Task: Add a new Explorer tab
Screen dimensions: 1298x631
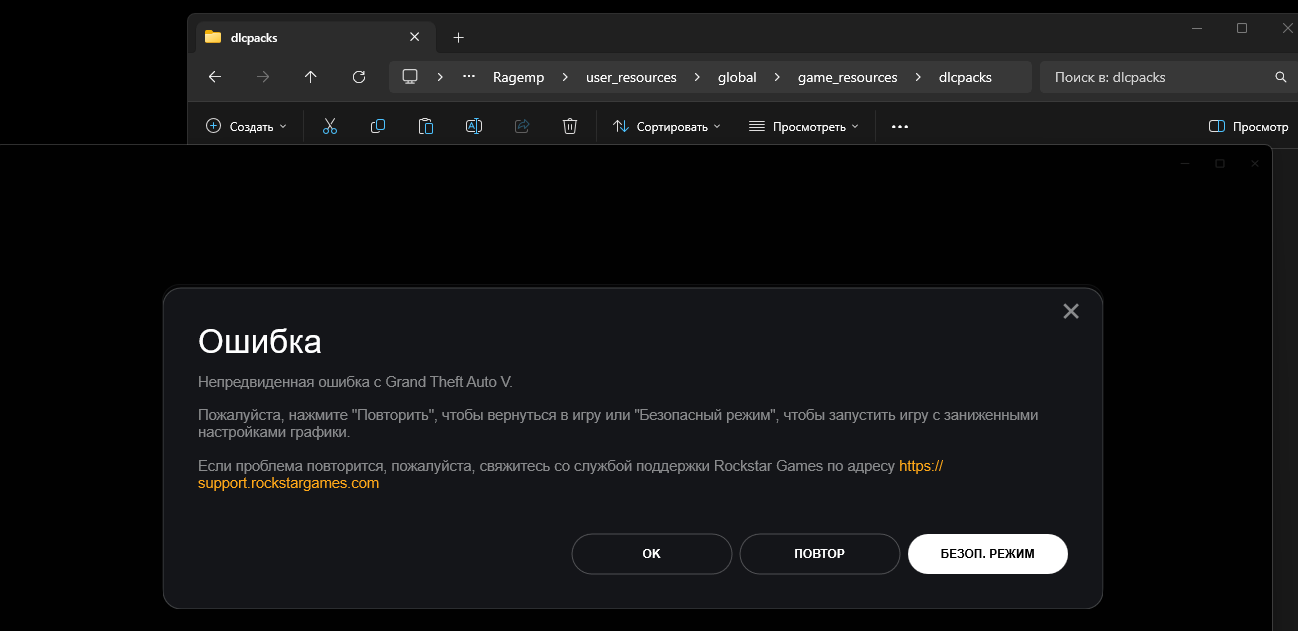Action: 458,37
